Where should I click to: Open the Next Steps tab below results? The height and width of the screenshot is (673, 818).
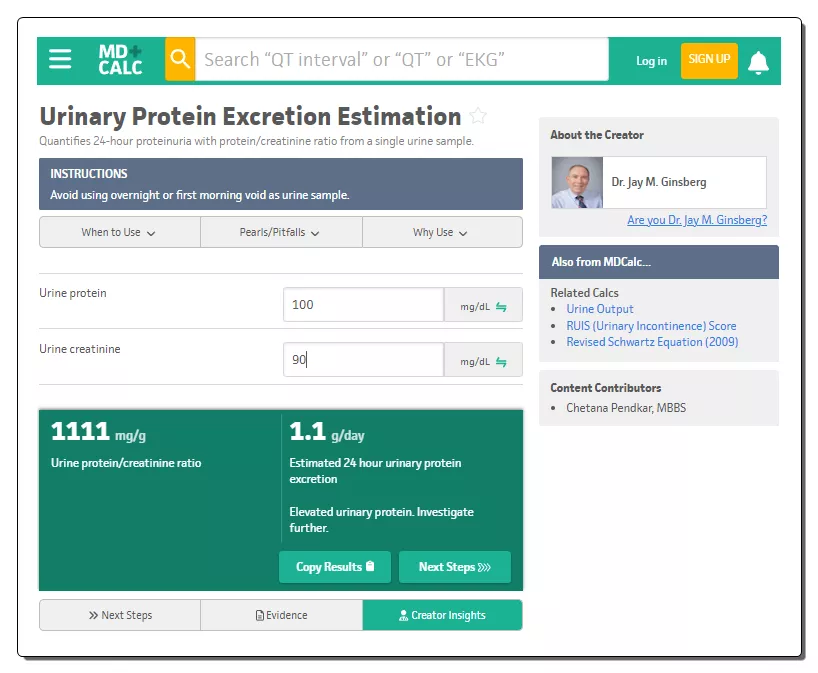coord(119,615)
